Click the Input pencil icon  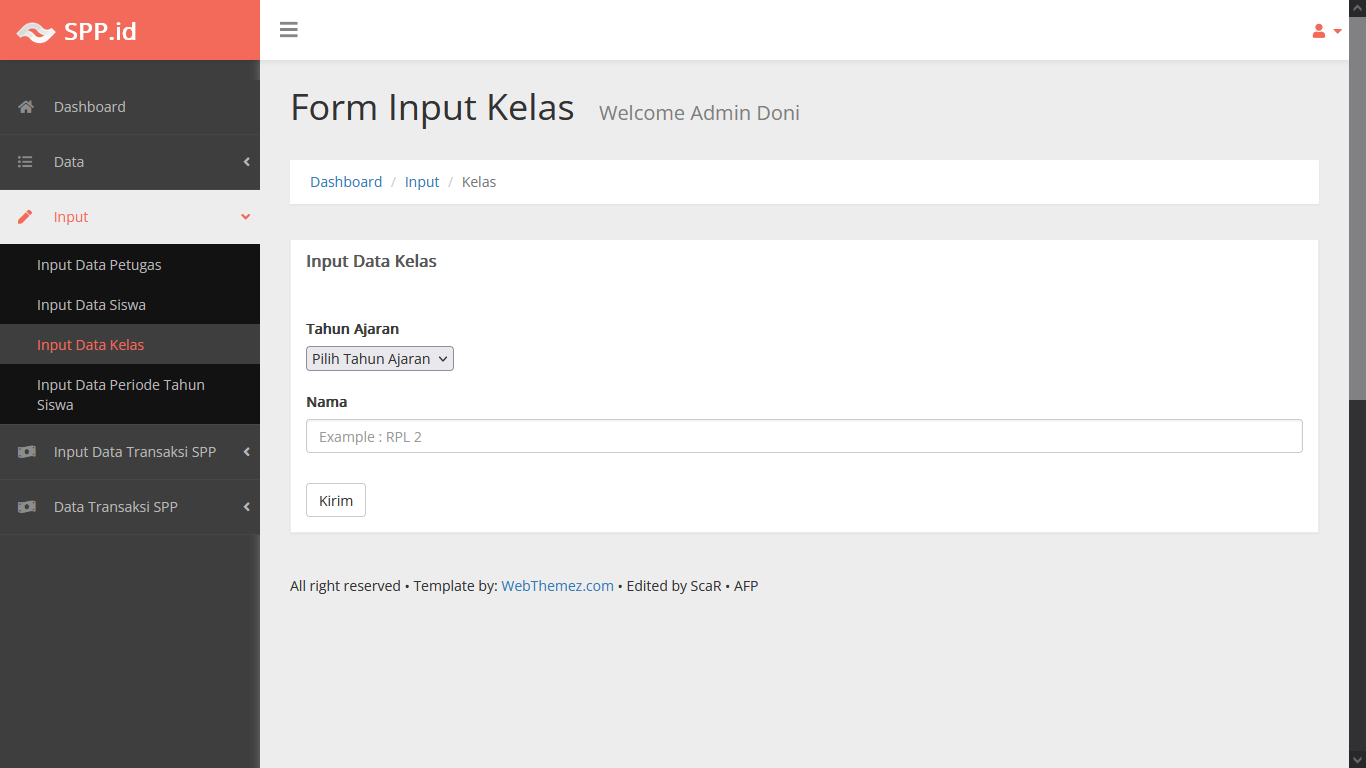tap(26, 217)
